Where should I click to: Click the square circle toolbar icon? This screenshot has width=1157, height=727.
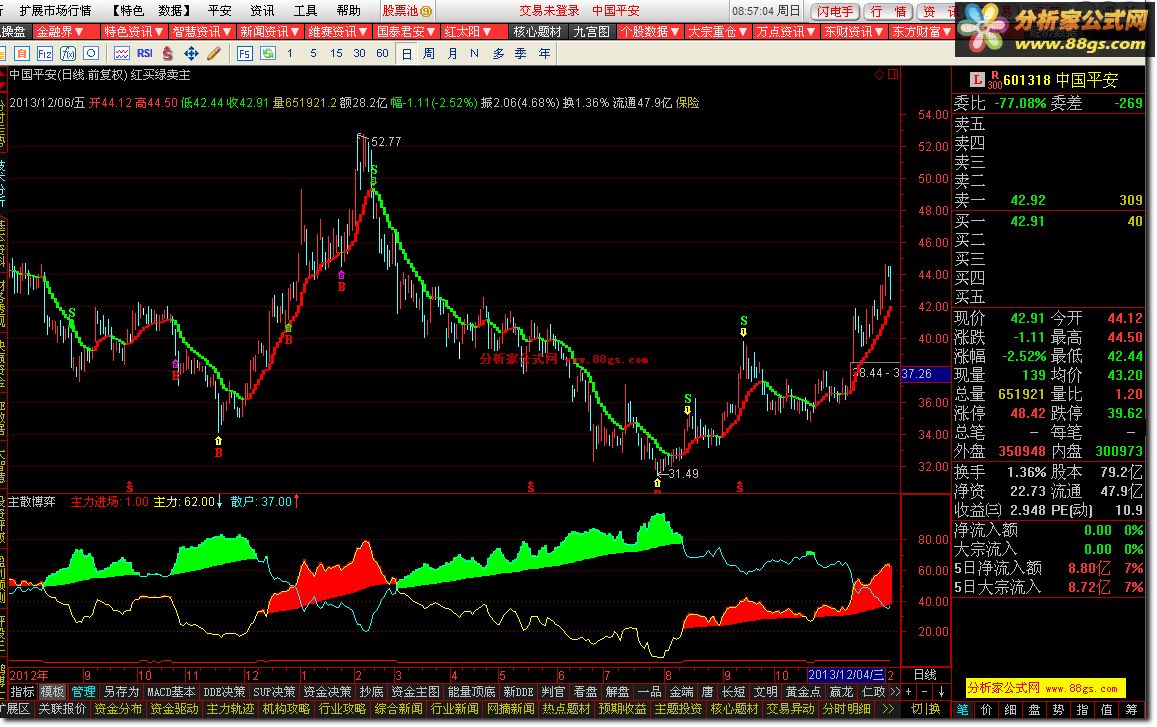91,53
